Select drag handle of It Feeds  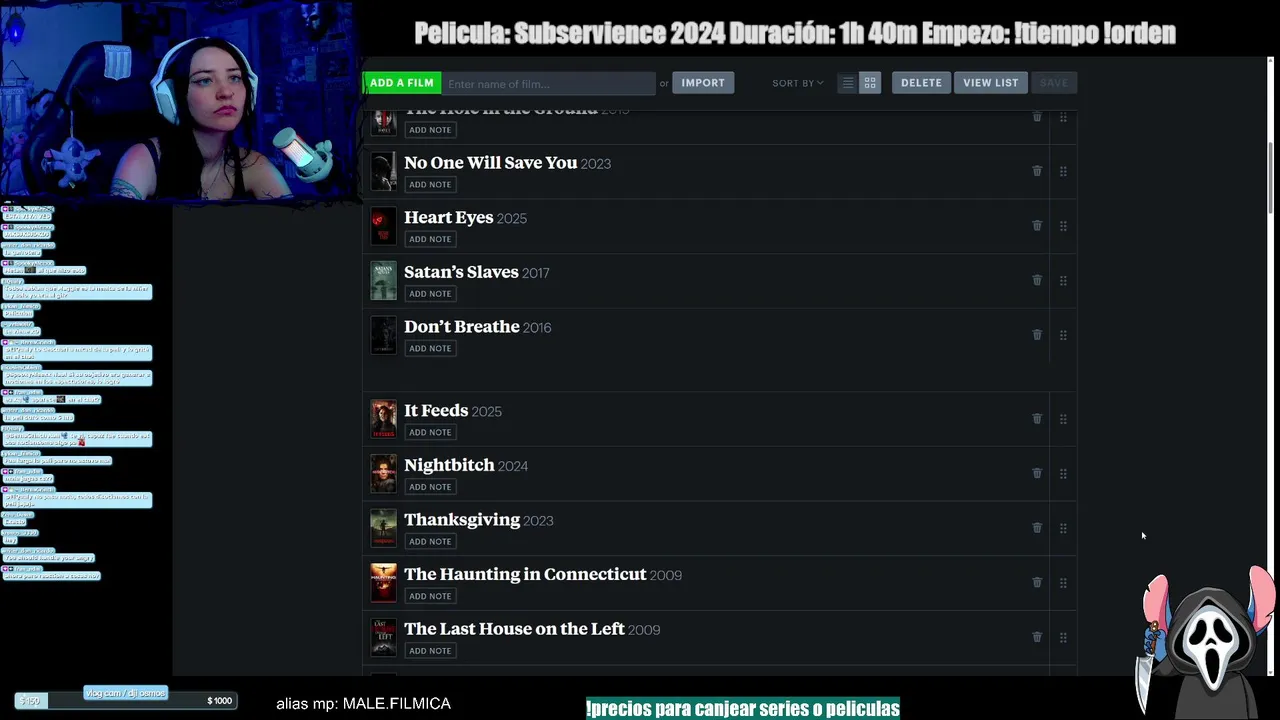(x=1063, y=419)
